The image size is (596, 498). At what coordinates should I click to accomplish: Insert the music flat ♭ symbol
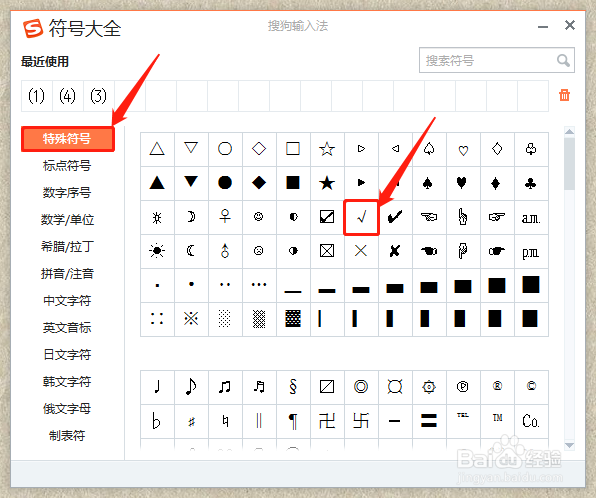[157, 421]
